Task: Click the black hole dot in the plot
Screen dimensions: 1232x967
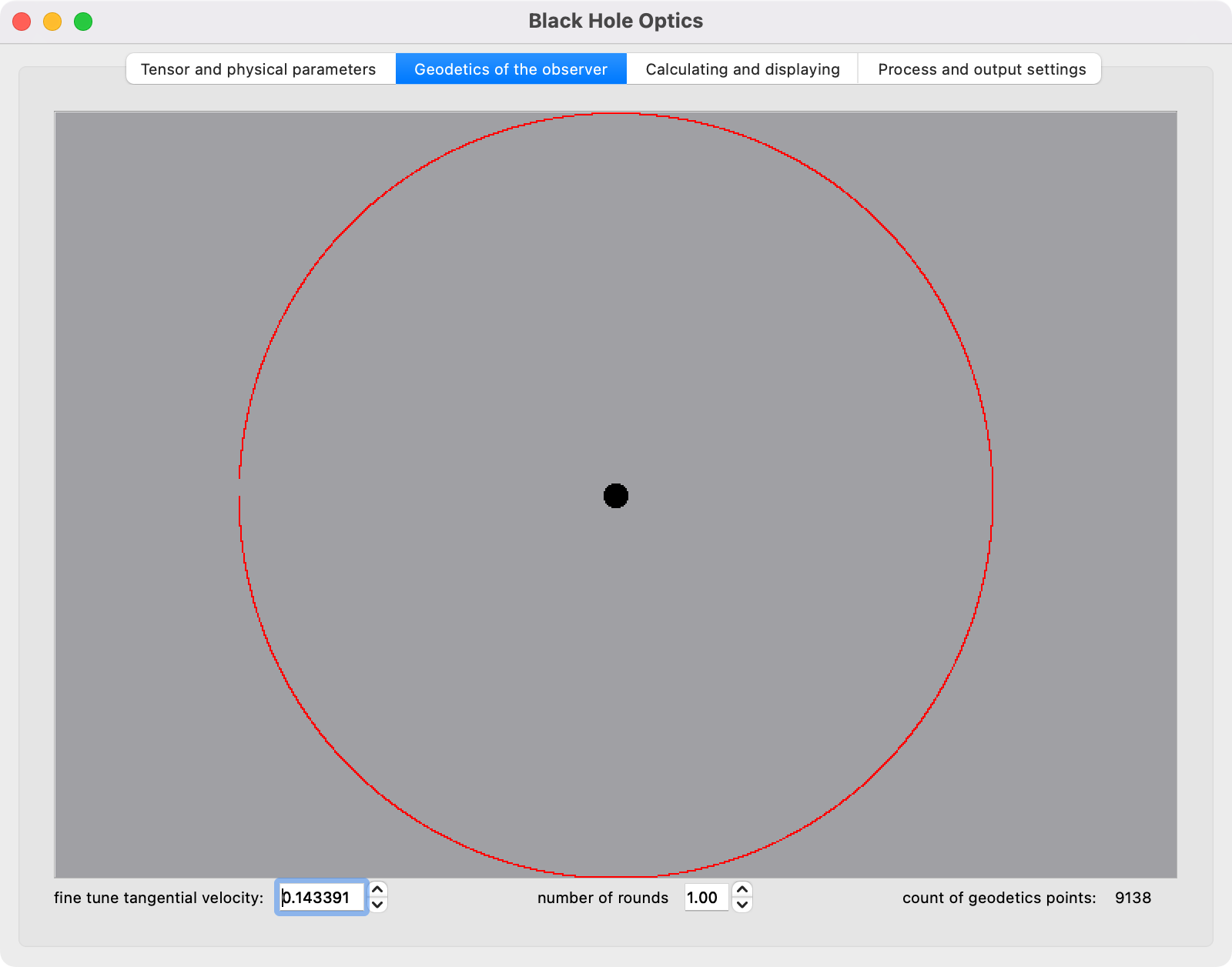Action: 616,496
